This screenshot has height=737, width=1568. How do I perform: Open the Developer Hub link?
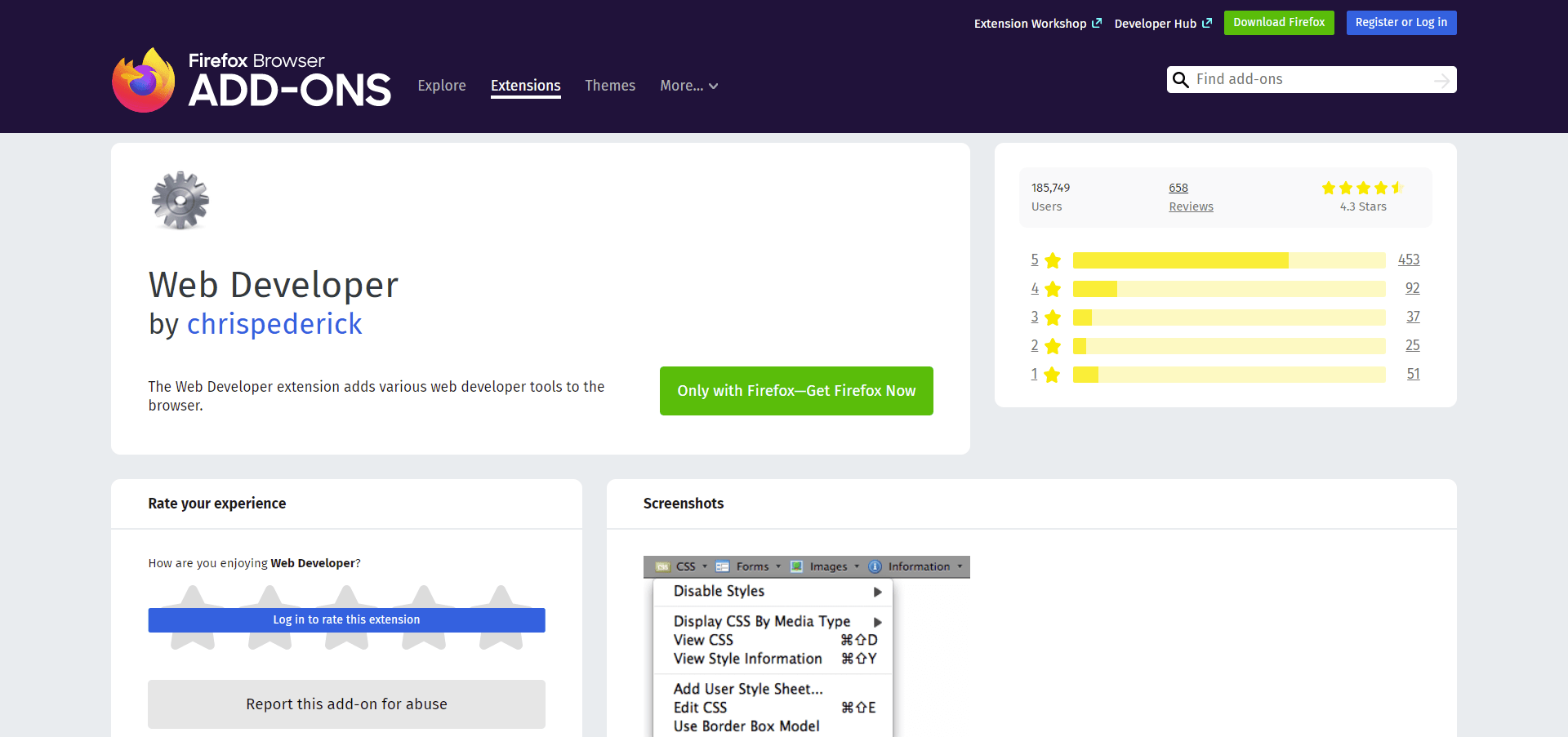click(1163, 24)
